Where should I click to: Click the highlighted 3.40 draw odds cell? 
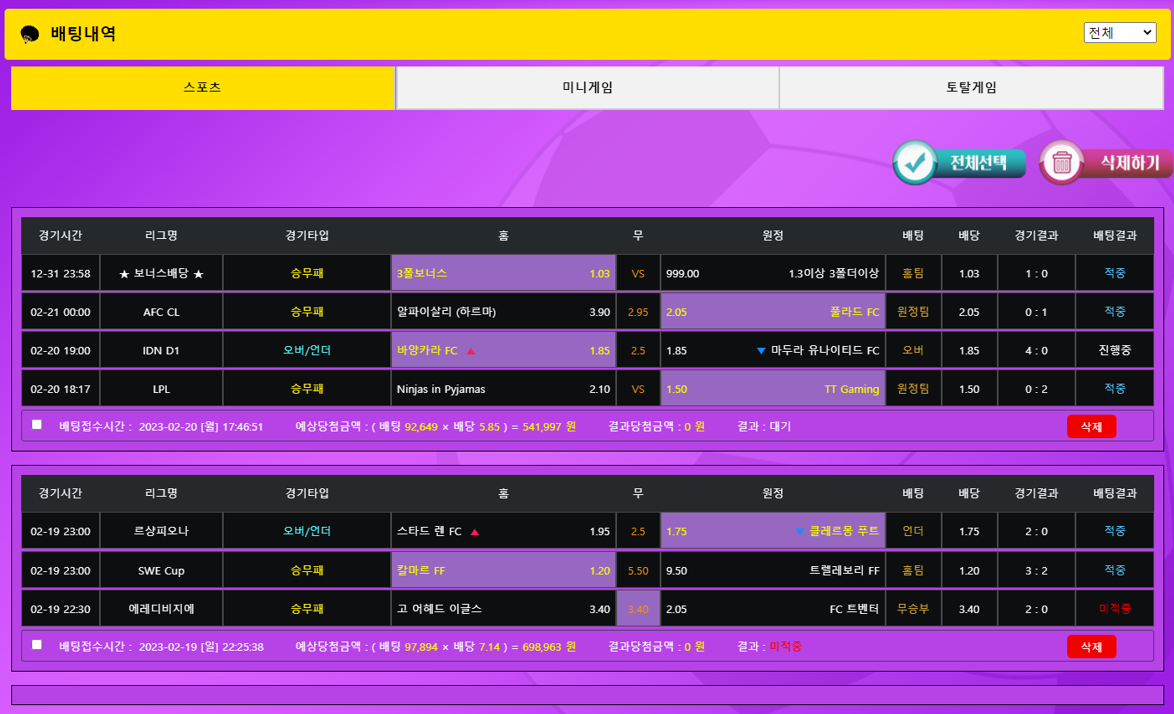pyautogui.click(x=638, y=608)
